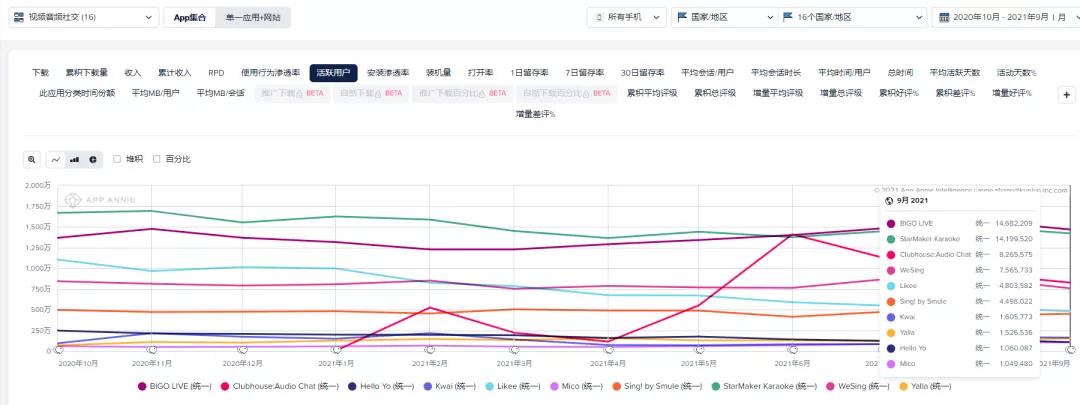Switch to pie chart view
The width and height of the screenshot is (1080, 405).
[x=92, y=159]
